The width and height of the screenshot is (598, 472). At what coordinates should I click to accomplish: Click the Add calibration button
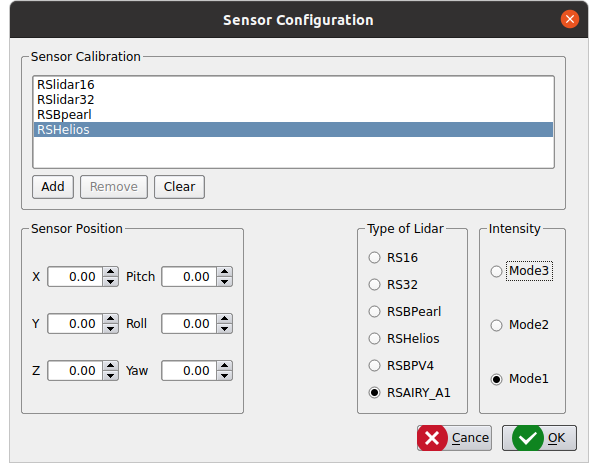pyautogui.click(x=53, y=187)
